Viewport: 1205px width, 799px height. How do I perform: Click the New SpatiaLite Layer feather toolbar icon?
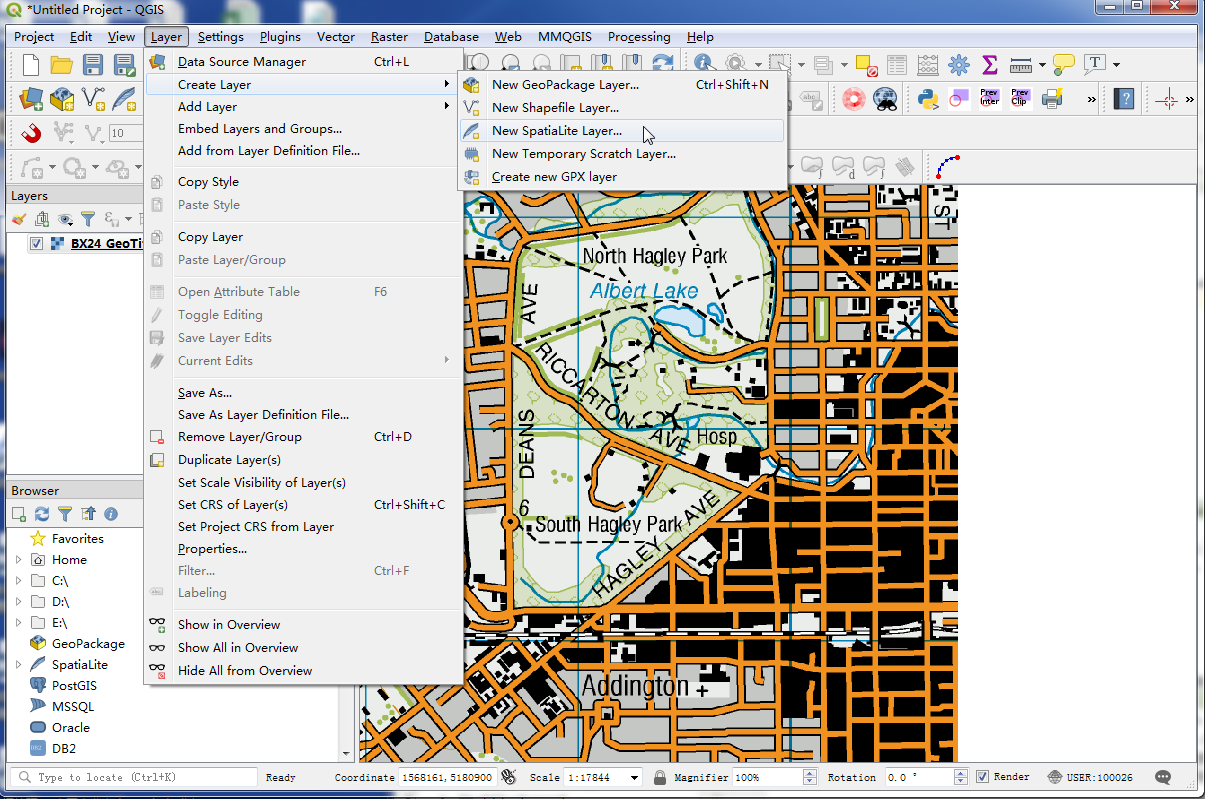[124, 99]
